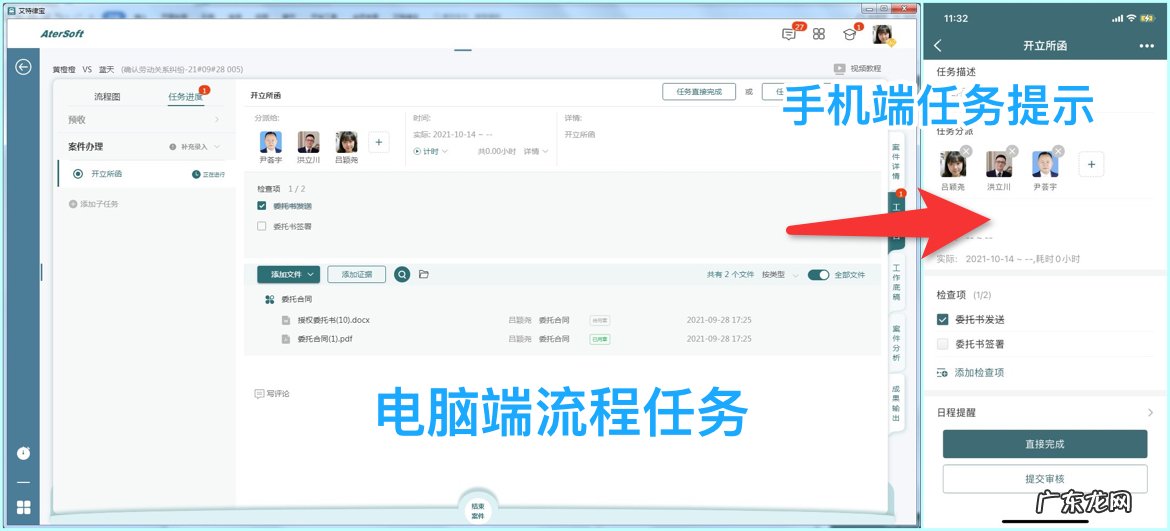Click the 写评论 comment field

272,393
